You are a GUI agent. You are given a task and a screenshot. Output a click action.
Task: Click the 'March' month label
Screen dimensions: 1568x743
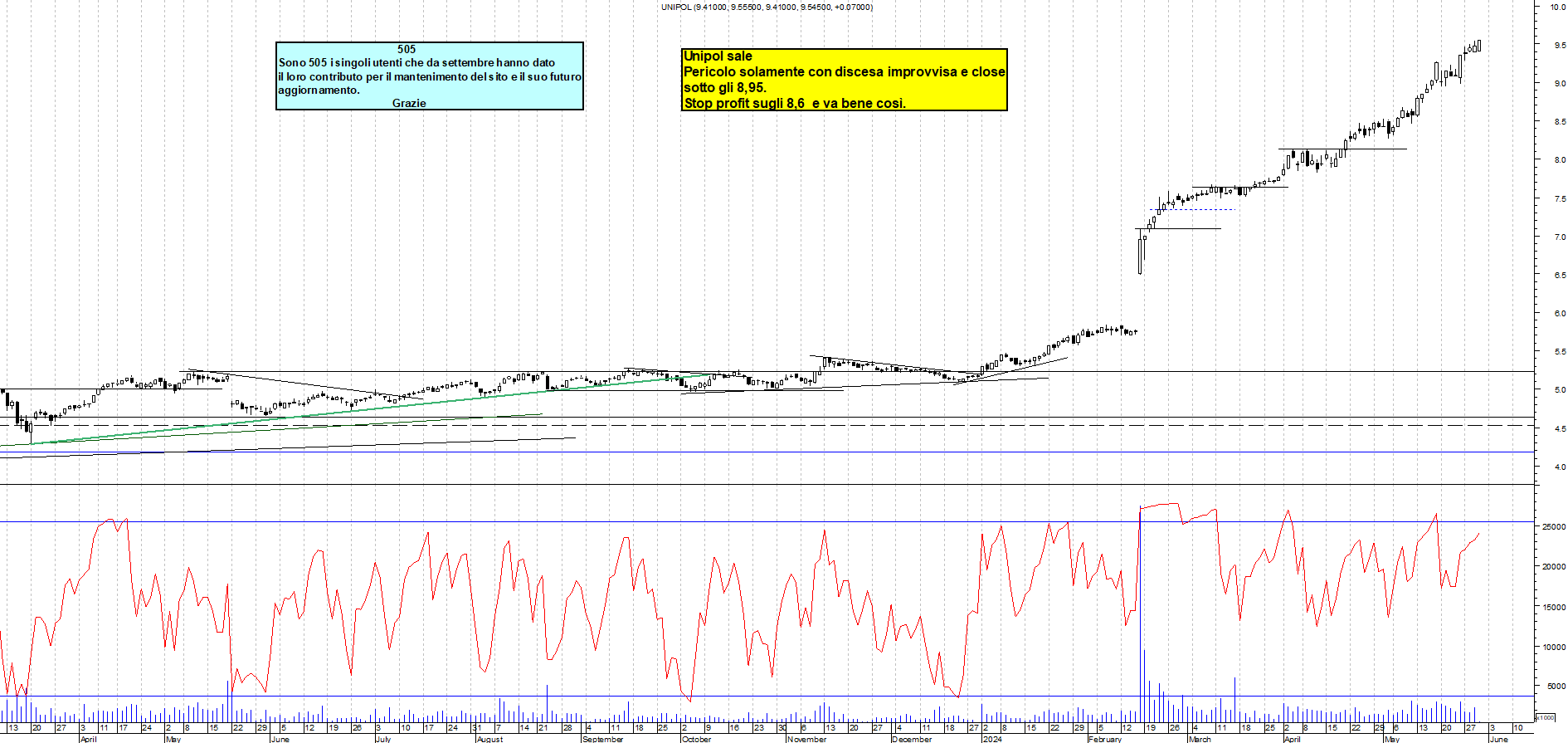1200,739
